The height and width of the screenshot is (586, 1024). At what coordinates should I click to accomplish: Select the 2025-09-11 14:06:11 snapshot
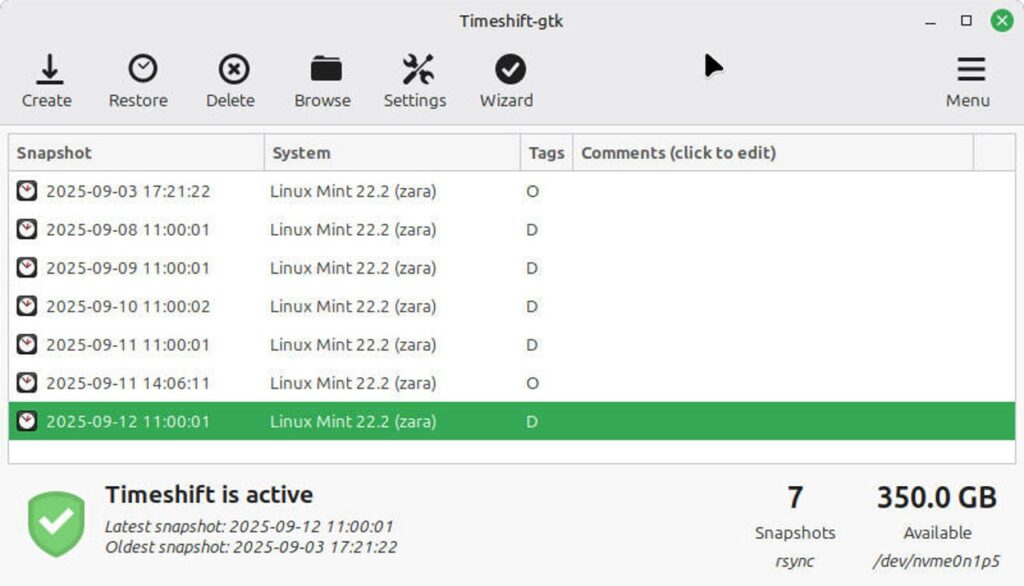tap(128, 383)
